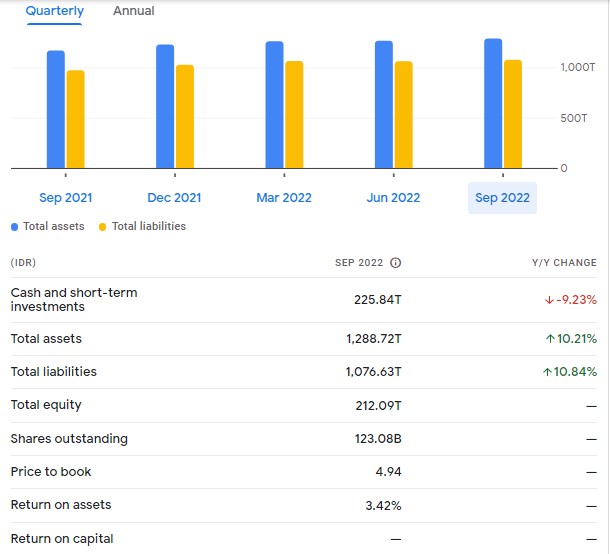The height and width of the screenshot is (554, 610).
Task: Click the Dec 2021 blue total assets bar
Action: pyautogui.click(x=165, y=106)
